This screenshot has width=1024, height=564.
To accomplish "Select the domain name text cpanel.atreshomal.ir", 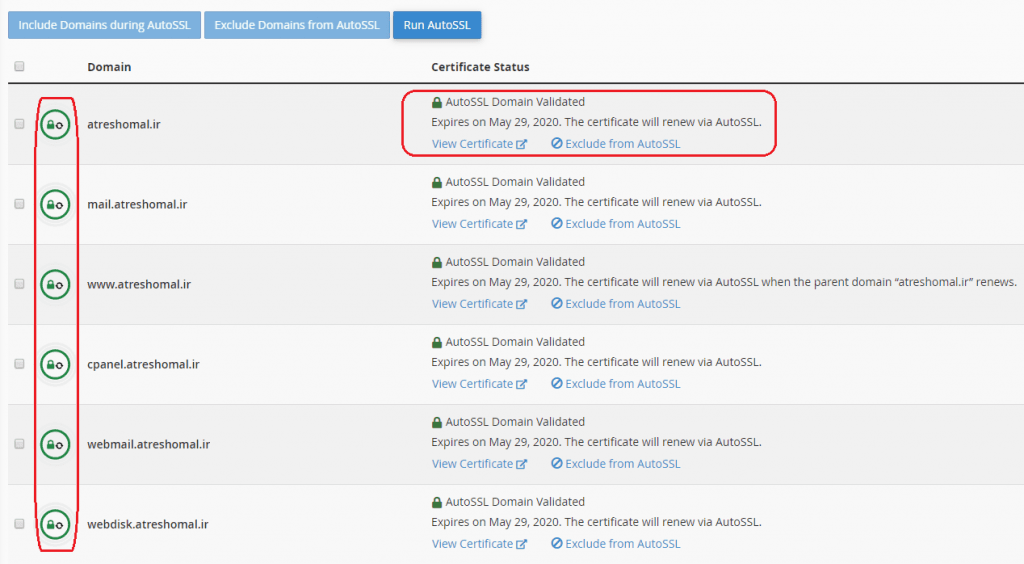I will pyautogui.click(x=144, y=364).
